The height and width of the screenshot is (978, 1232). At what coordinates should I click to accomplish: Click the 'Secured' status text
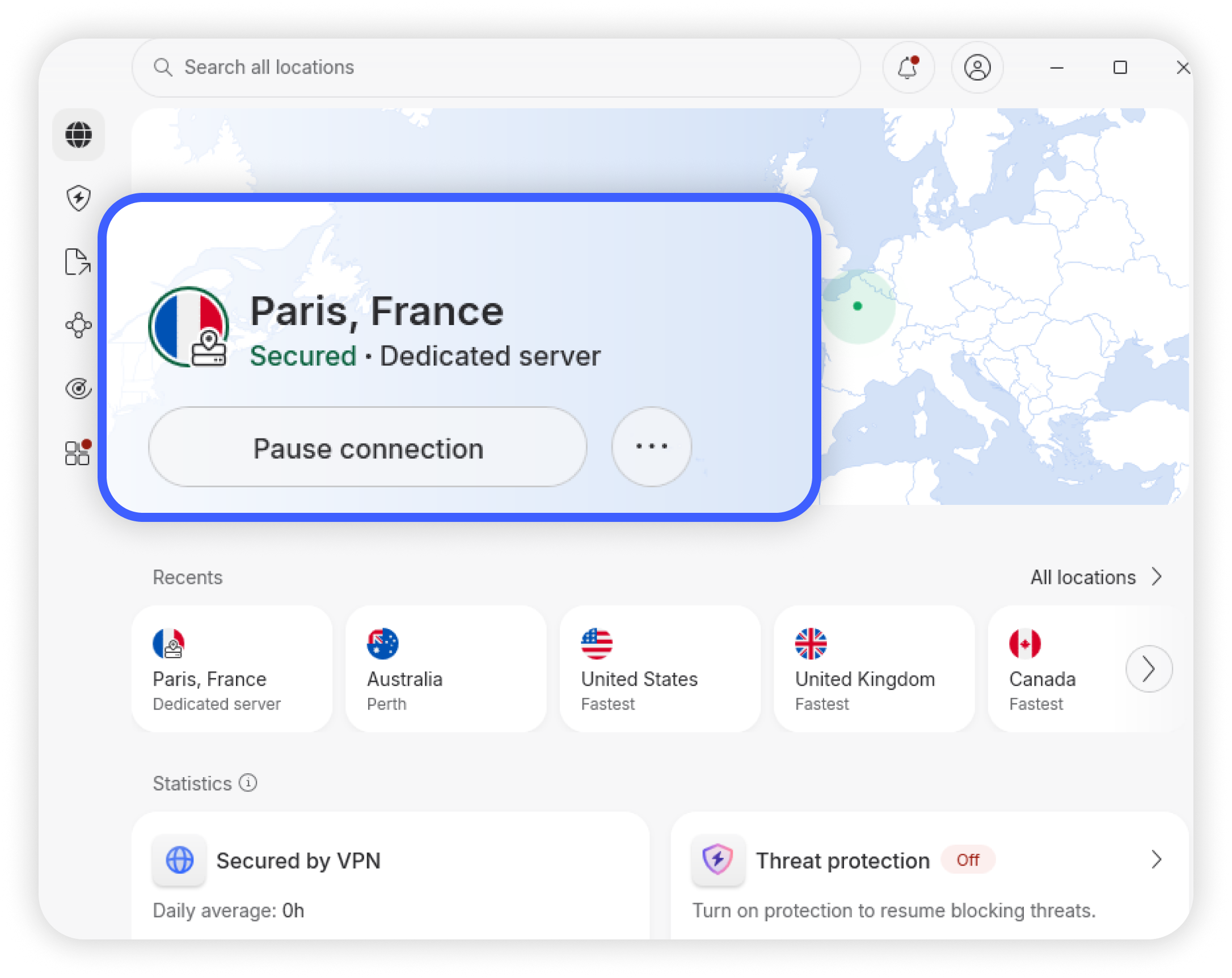303,356
